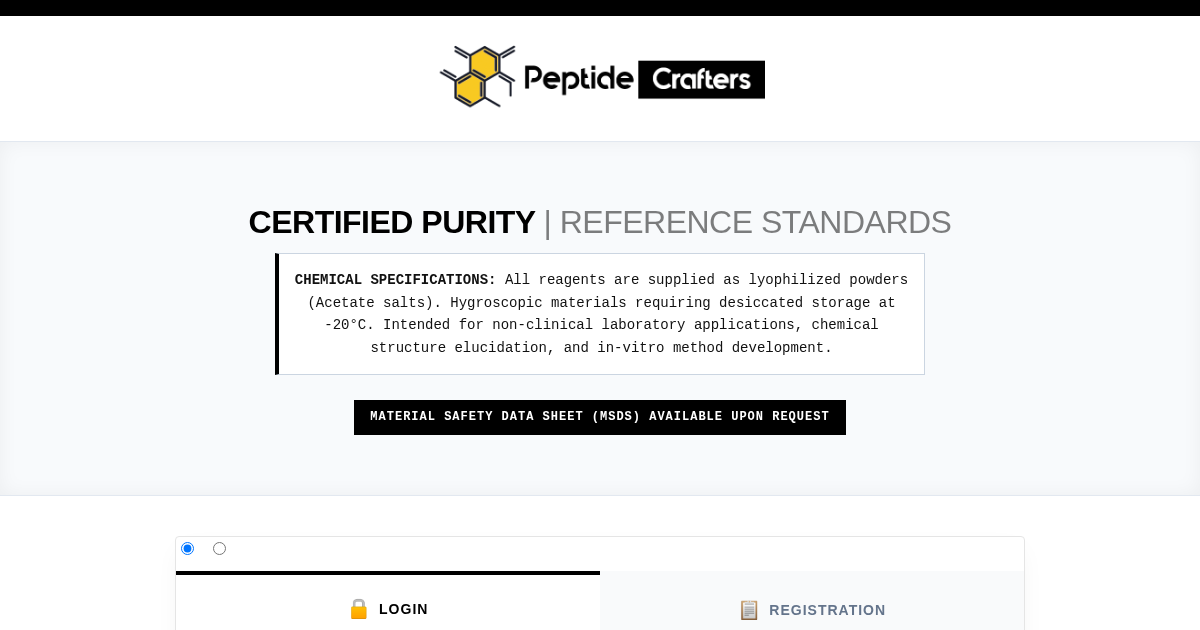The width and height of the screenshot is (1200, 630).
Task: Click the CERTIFIED PURITY title
Action: coord(392,222)
